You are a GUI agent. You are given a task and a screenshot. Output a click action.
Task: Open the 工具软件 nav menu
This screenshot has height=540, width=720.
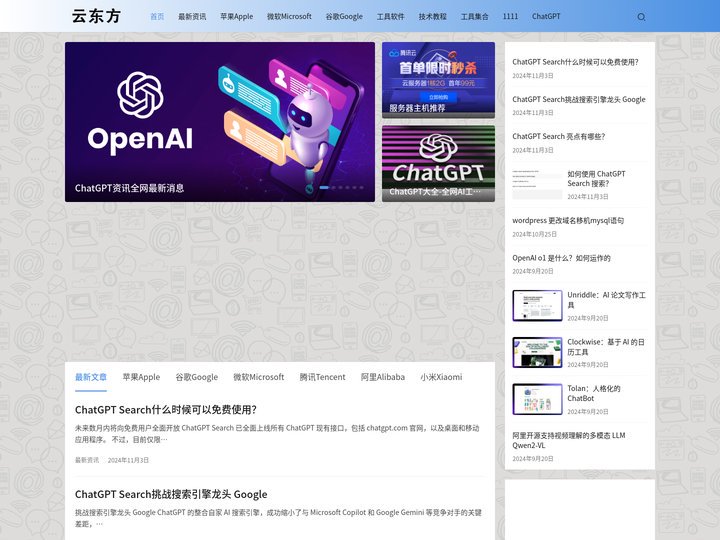click(x=390, y=17)
